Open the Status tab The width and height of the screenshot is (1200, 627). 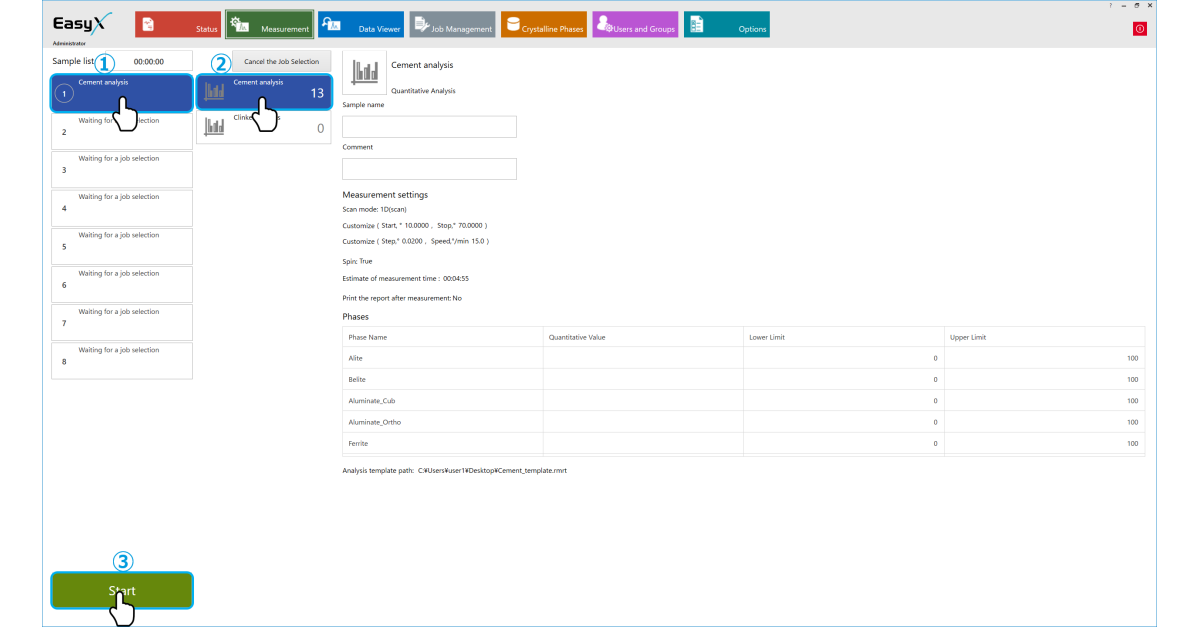click(178, 25)
